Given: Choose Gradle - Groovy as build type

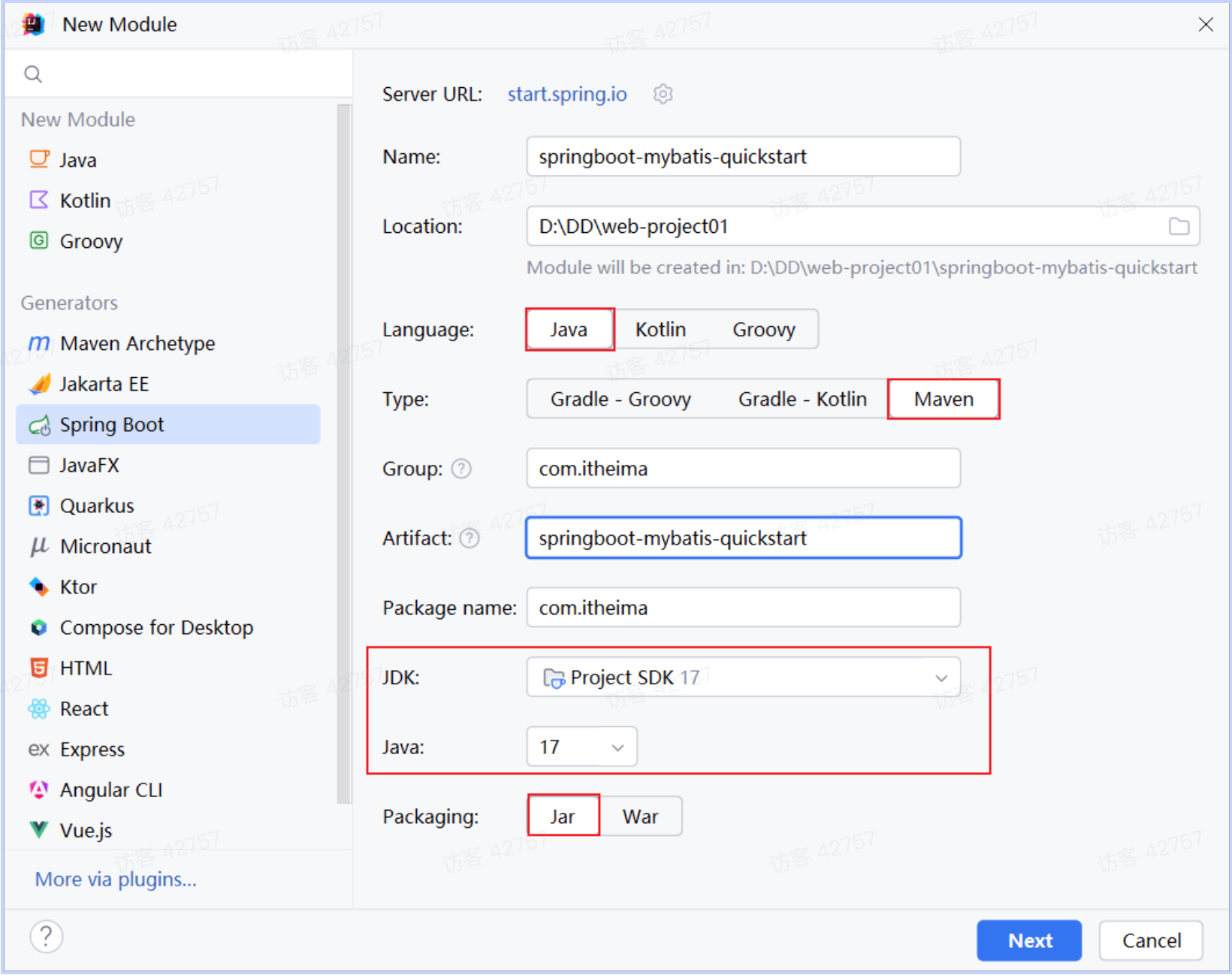Looking at the screenshot, I should tap(620, 399).
